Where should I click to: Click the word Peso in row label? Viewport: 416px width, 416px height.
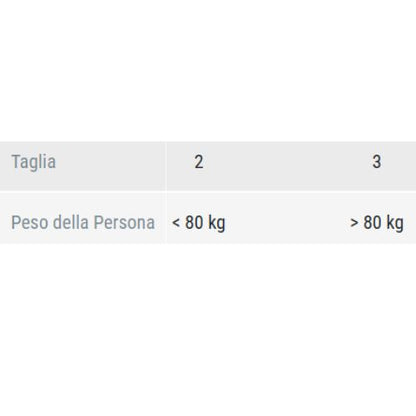click(30, 223)
